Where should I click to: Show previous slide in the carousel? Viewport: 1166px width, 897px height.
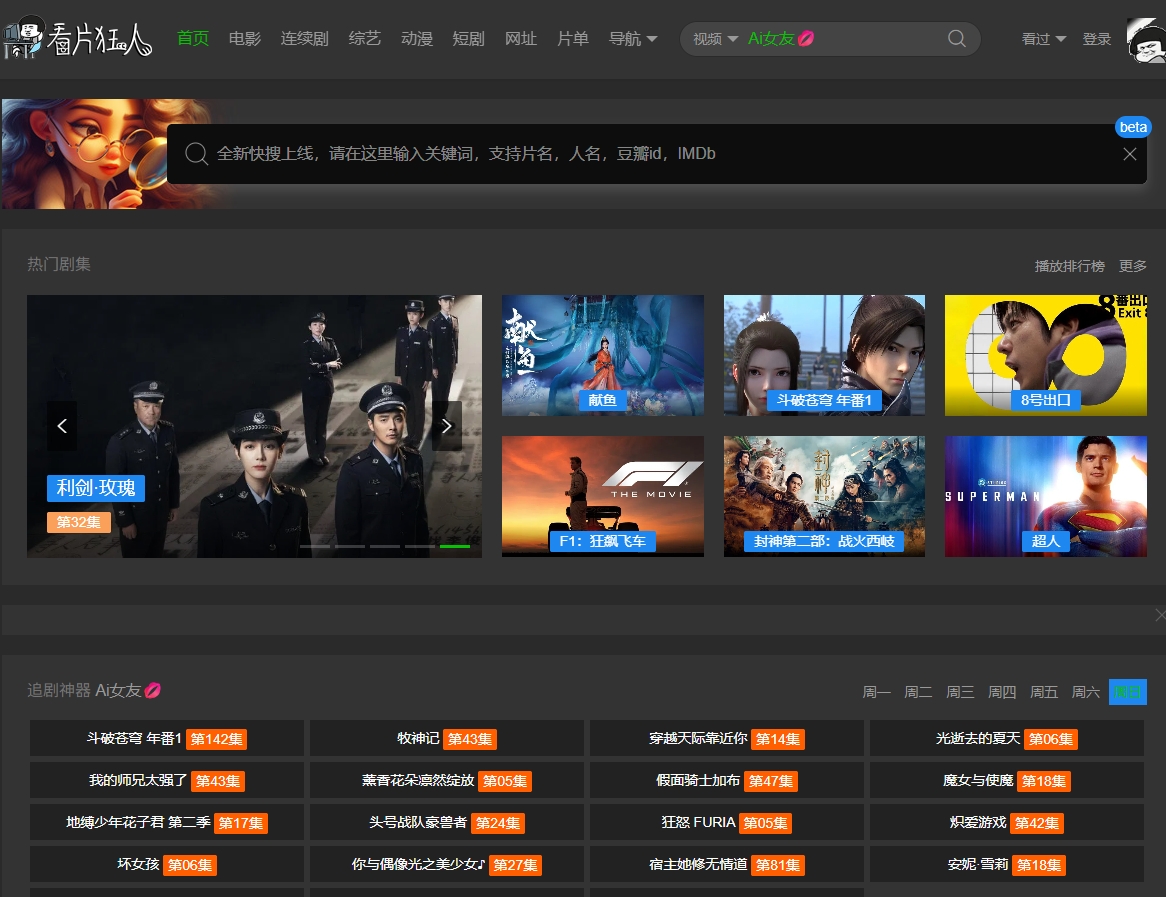point(62,426)
